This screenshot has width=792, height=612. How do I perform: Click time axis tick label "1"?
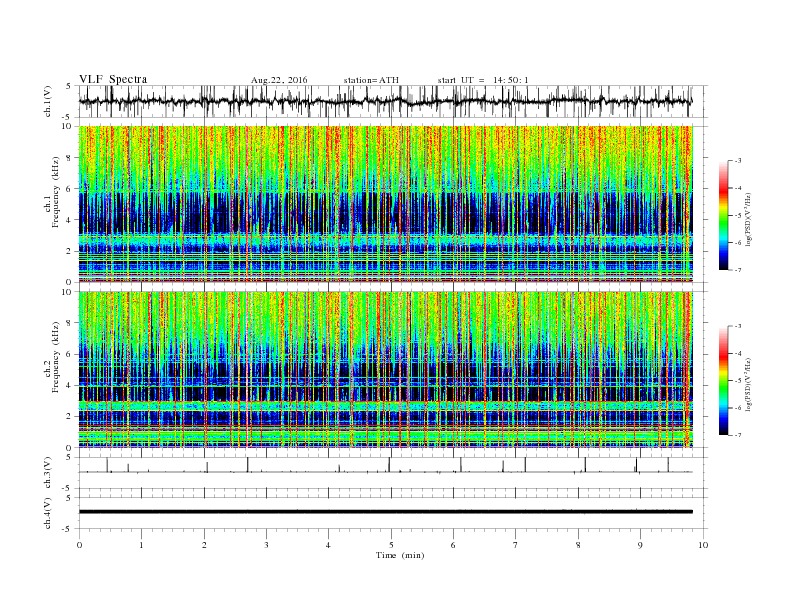141,545
